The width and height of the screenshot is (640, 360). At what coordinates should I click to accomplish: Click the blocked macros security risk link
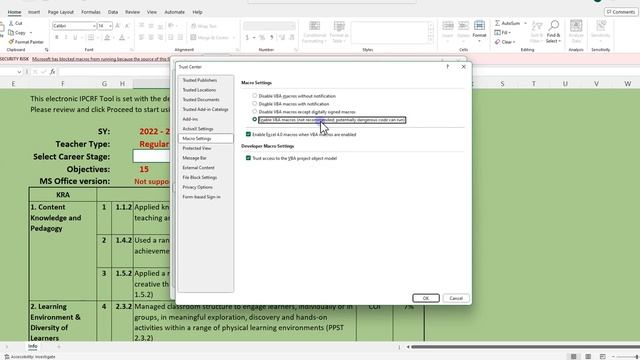(x=101, y=59)
